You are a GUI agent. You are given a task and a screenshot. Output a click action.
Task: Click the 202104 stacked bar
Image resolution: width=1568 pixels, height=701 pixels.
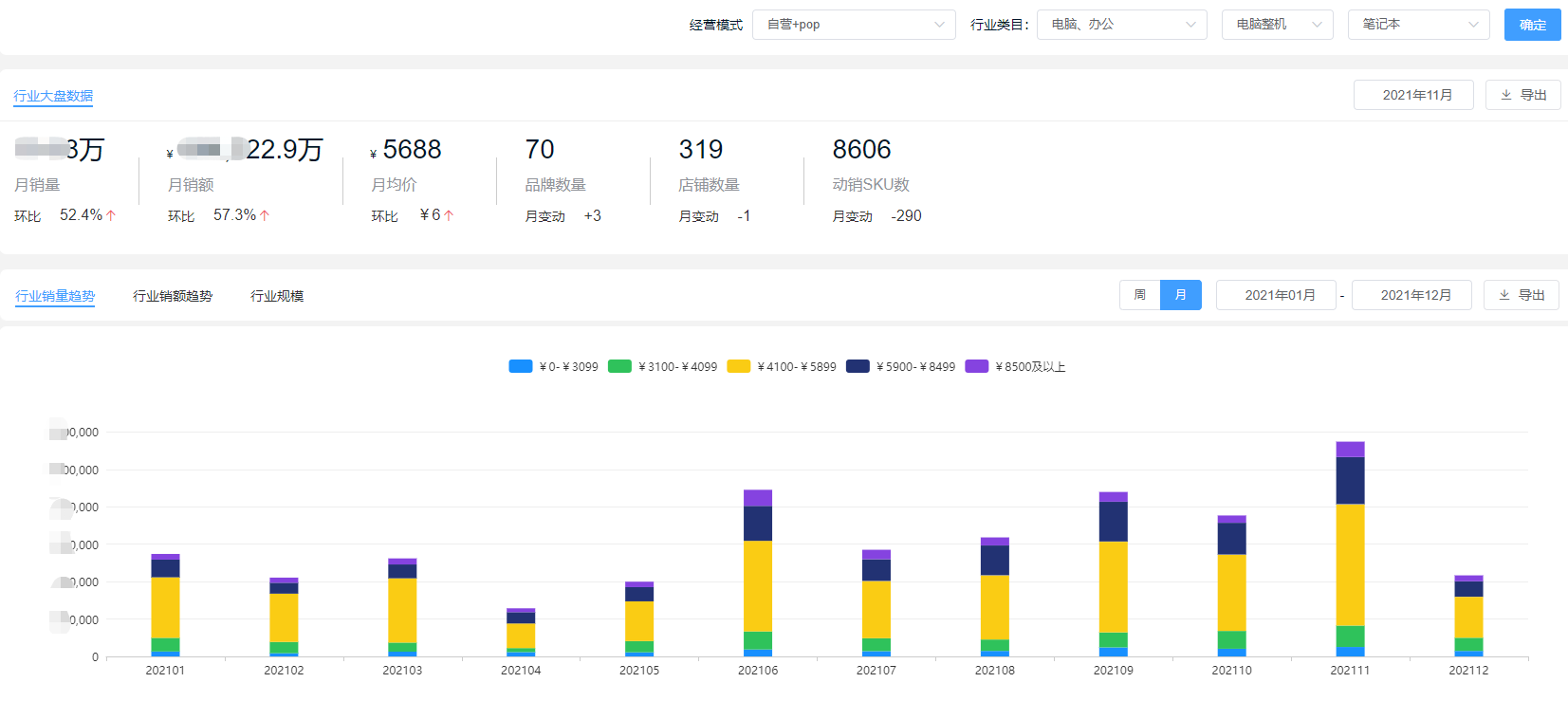click(x=521, y=633)
